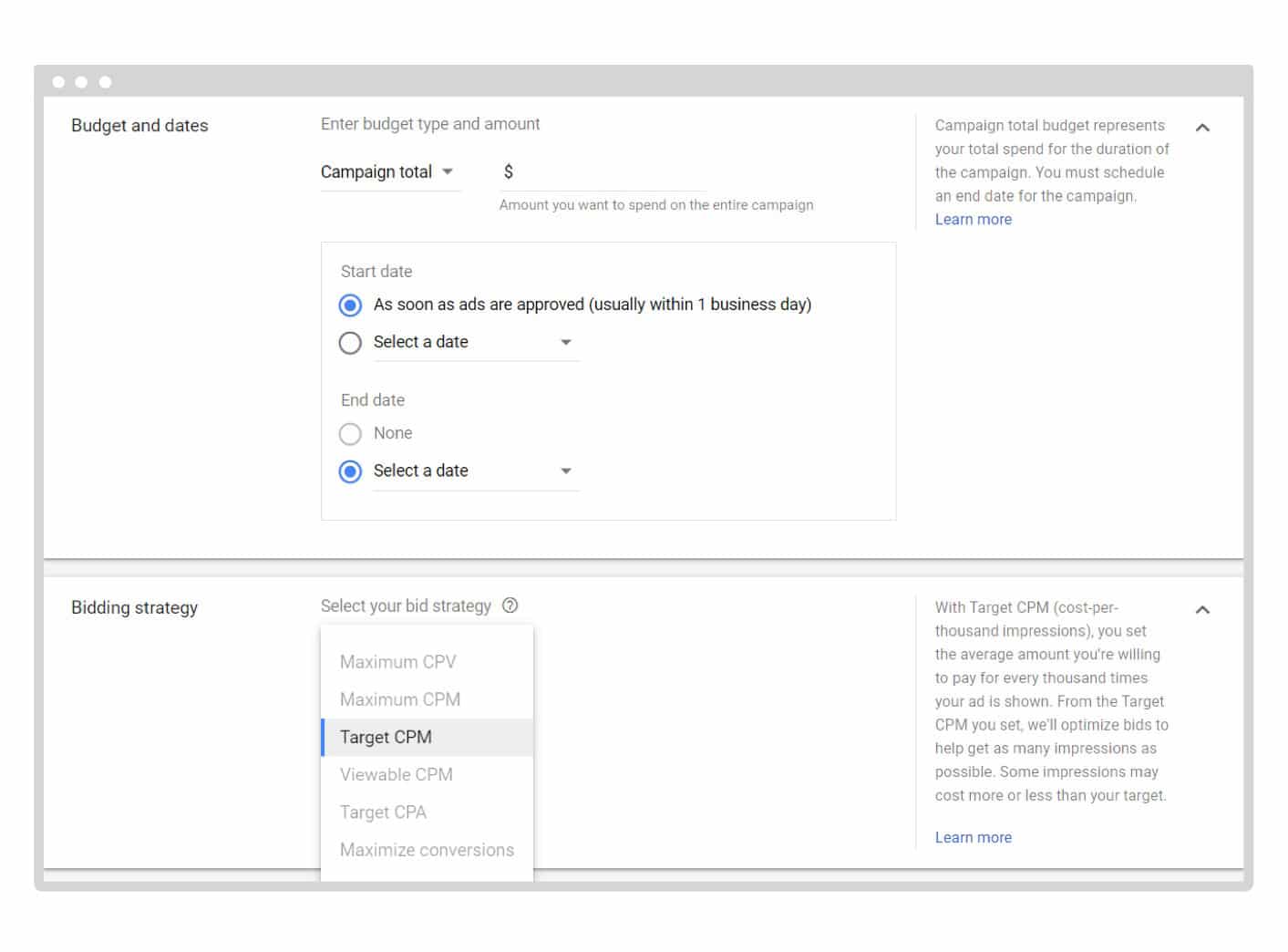Click the budget amount dollar input field

coord(606,172)
